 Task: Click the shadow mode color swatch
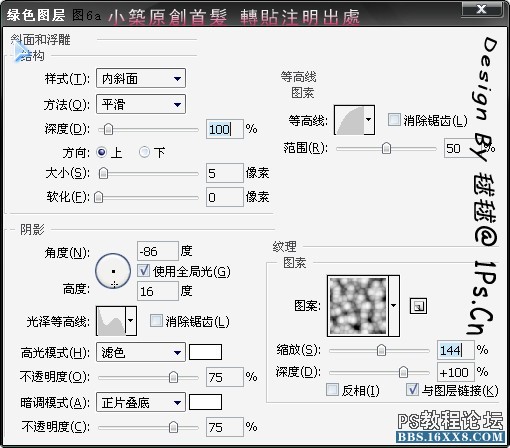(x=205, y=402)
